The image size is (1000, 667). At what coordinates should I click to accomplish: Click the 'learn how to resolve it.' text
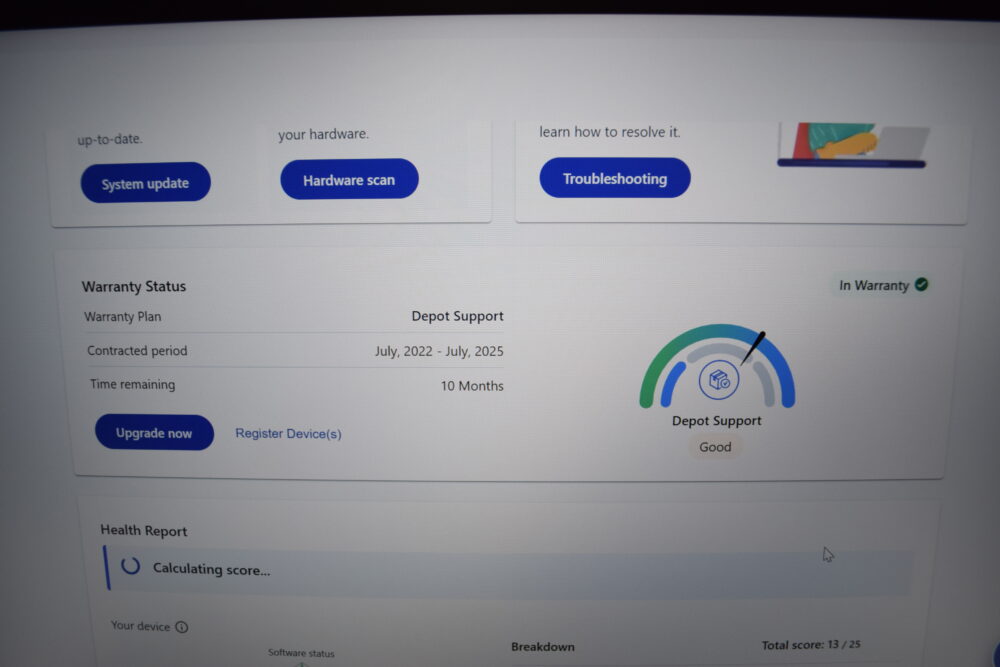point(610,132)
